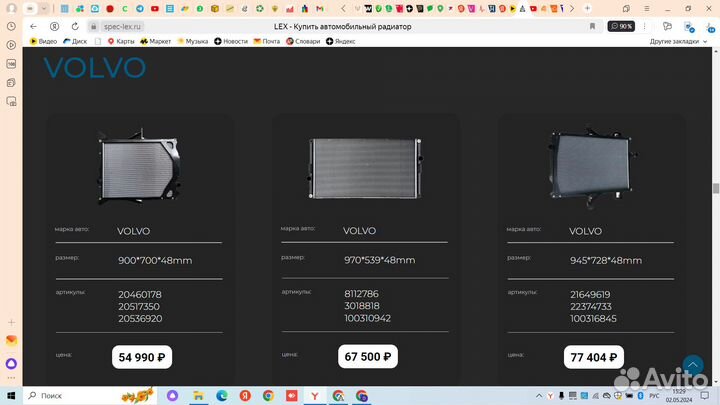Click the 77 404 ₽ price button
720x405 pixels.
point(594,357)
